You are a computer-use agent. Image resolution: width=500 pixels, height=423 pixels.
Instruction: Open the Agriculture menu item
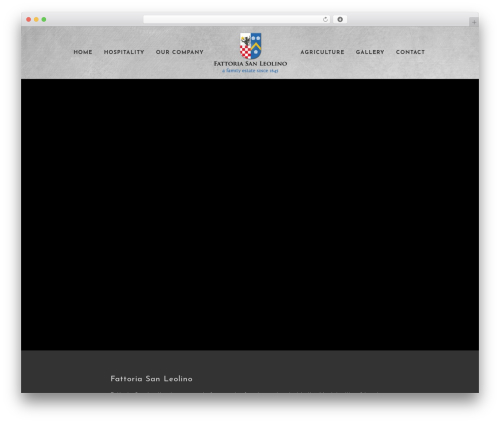[x=322, y=52]
